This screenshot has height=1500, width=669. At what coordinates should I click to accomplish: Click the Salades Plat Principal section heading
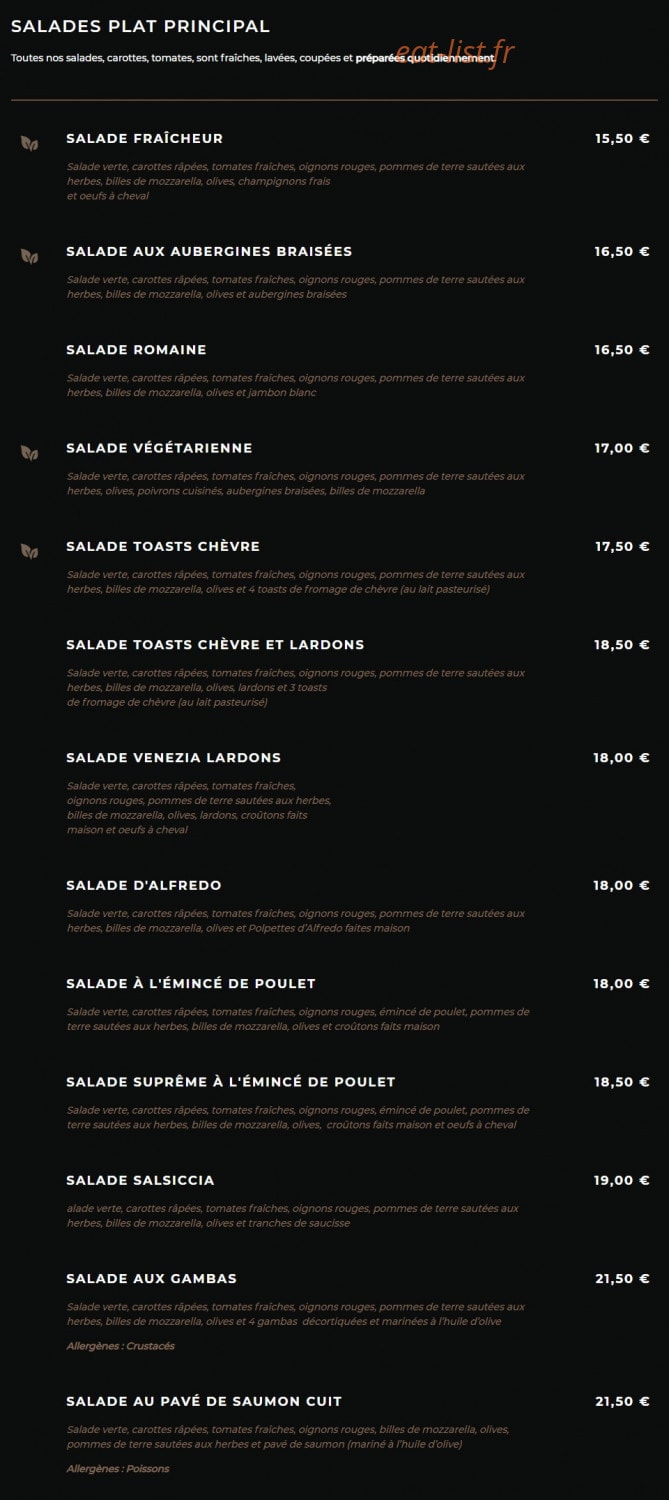coord(140,27)
